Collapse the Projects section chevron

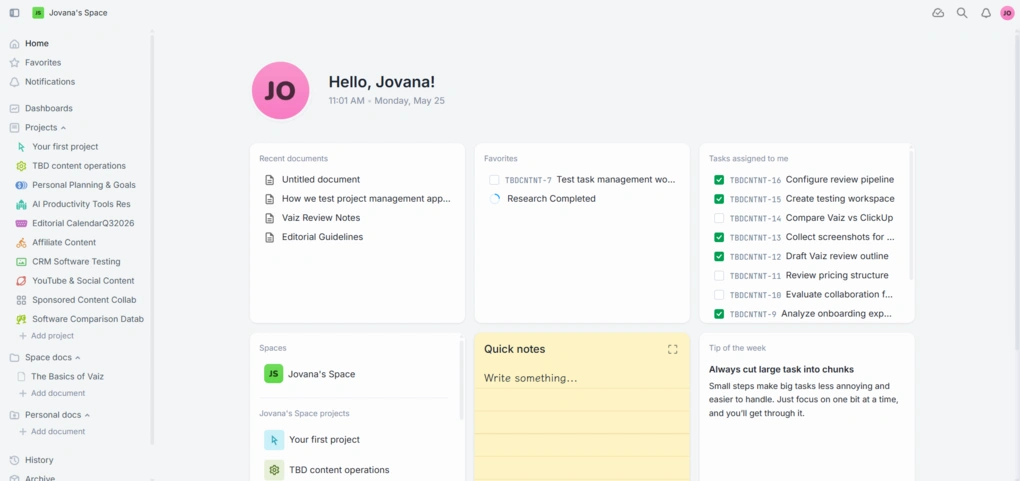pyautogui.click(x=63, y=128)
